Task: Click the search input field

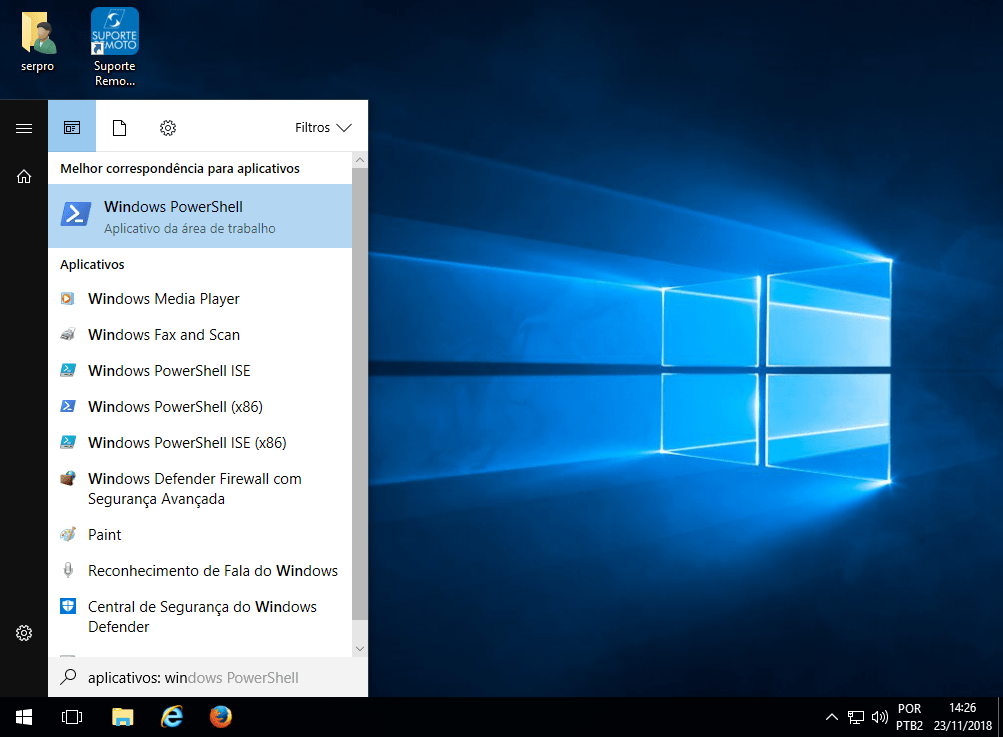Action: click(208, 677)
